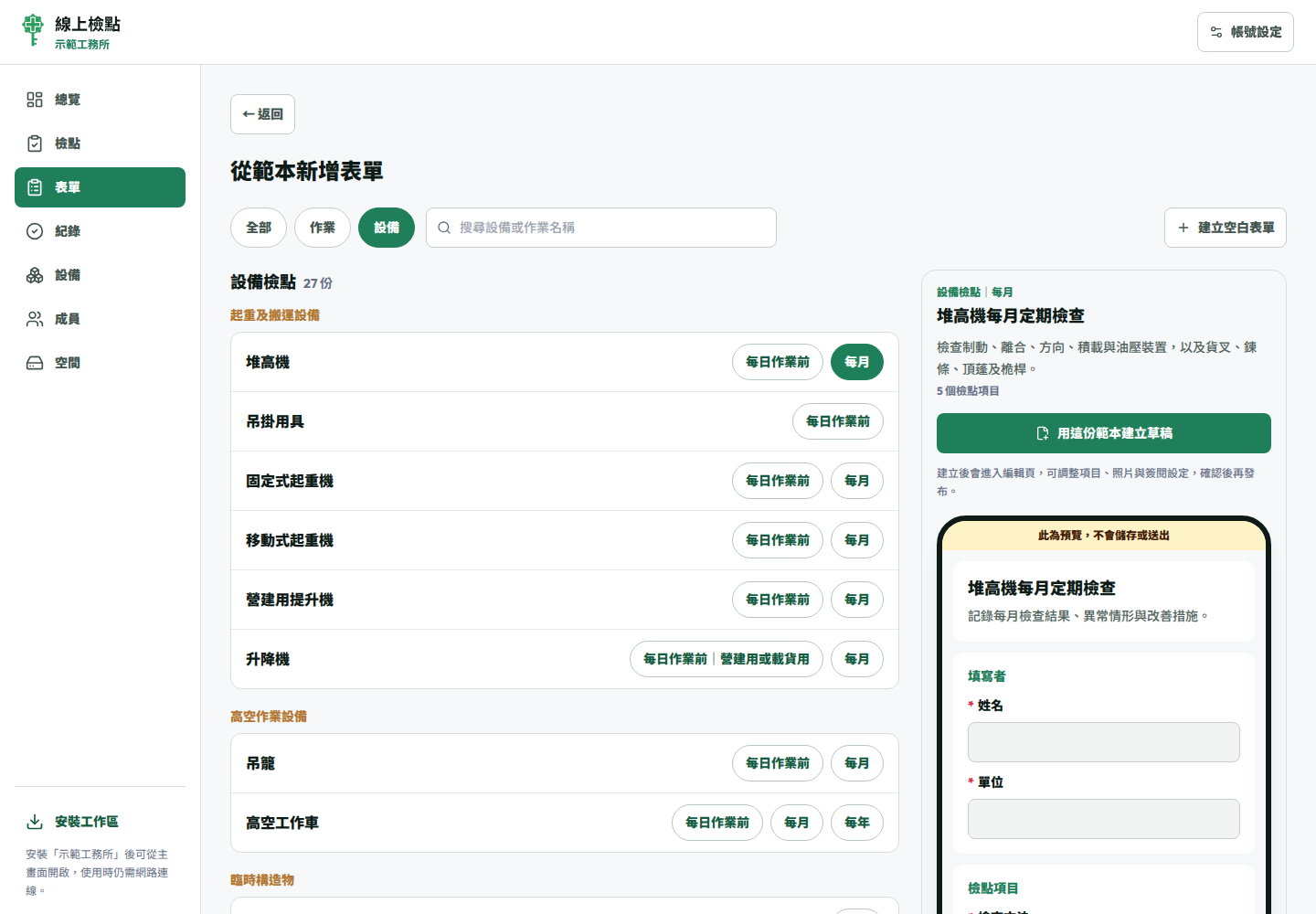This screenshot has width=1316, height=914.
Task: Select 高空工作車 每年 template
Action: coord(857,823)
